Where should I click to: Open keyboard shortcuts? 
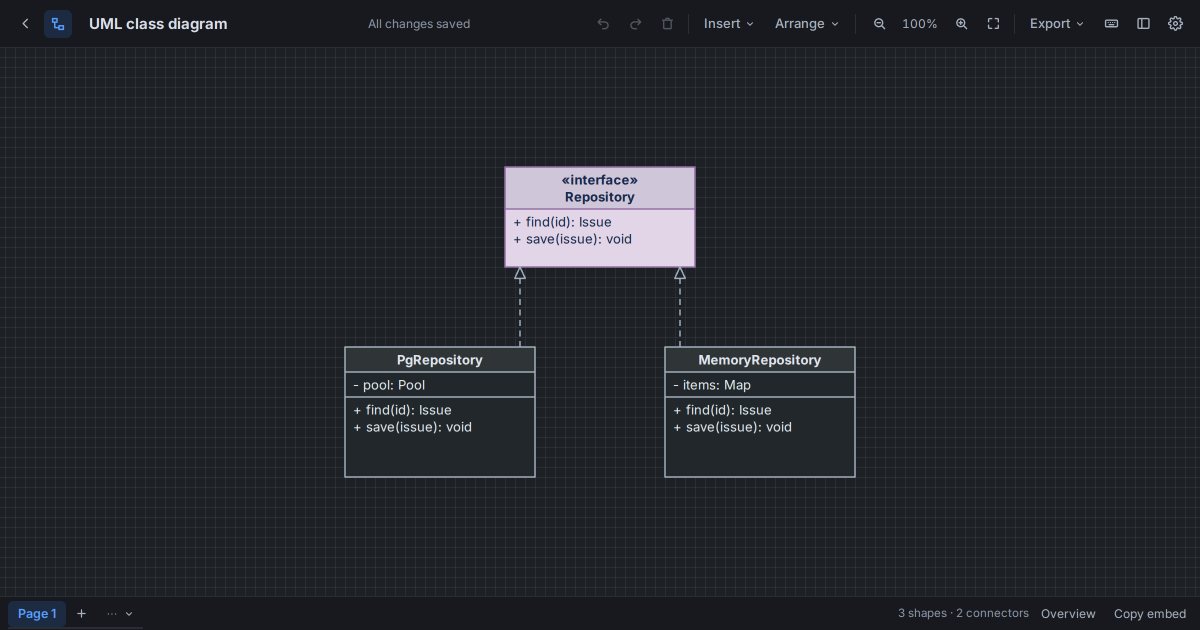pos(1111,24)
